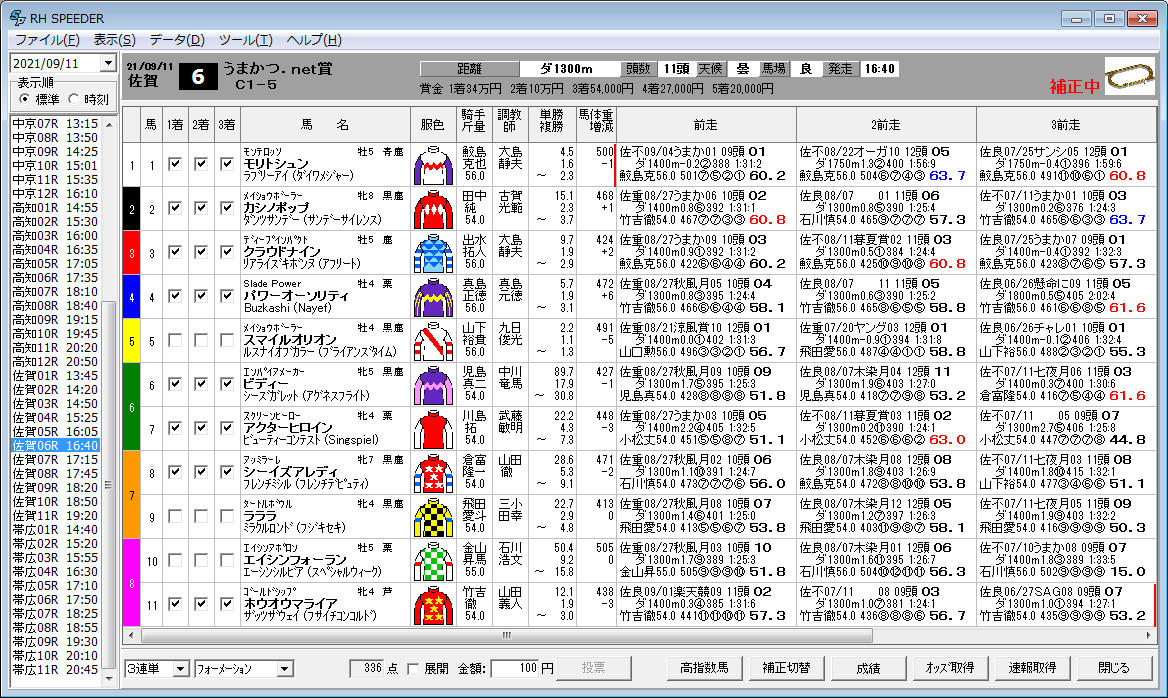Click jockey silks icon for シーイズアレディ
1168x698 pixels.
click(433, 473)
